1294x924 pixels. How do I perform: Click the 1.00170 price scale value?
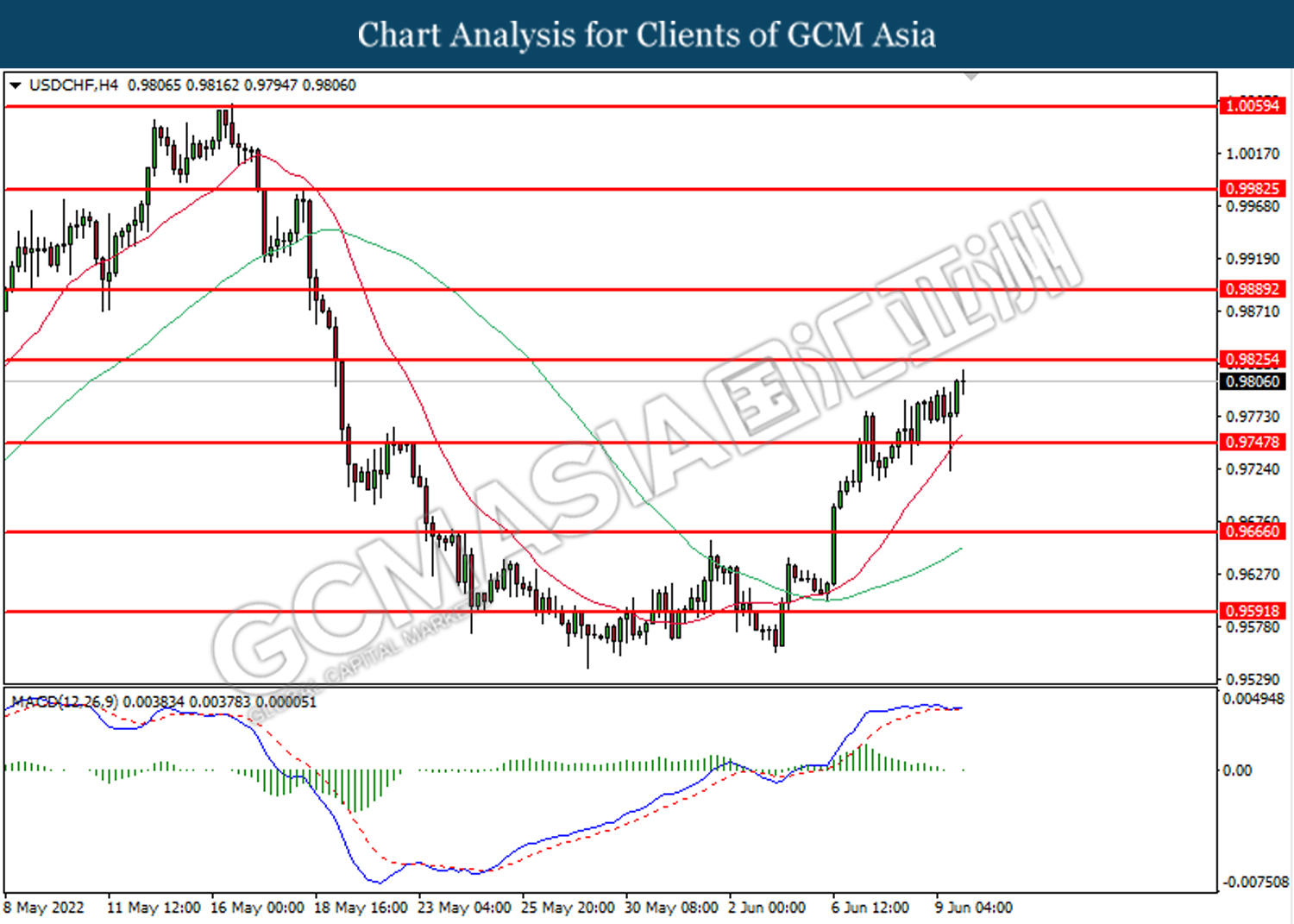tap(1253, 154)
